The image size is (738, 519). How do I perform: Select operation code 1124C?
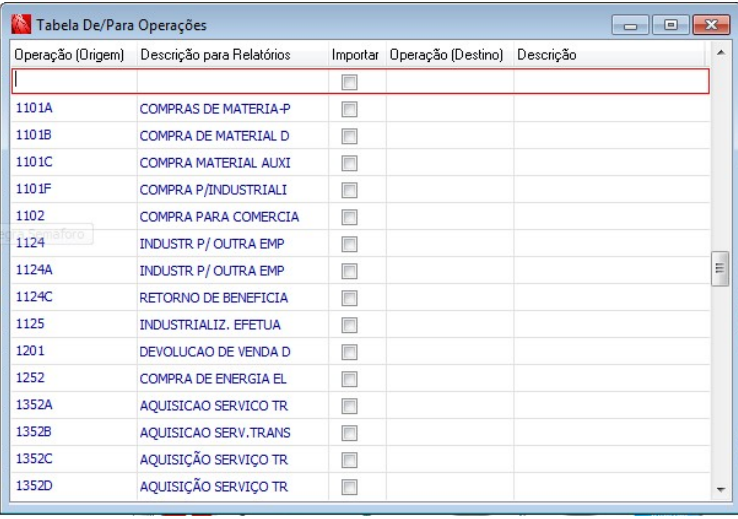point(34,297)
